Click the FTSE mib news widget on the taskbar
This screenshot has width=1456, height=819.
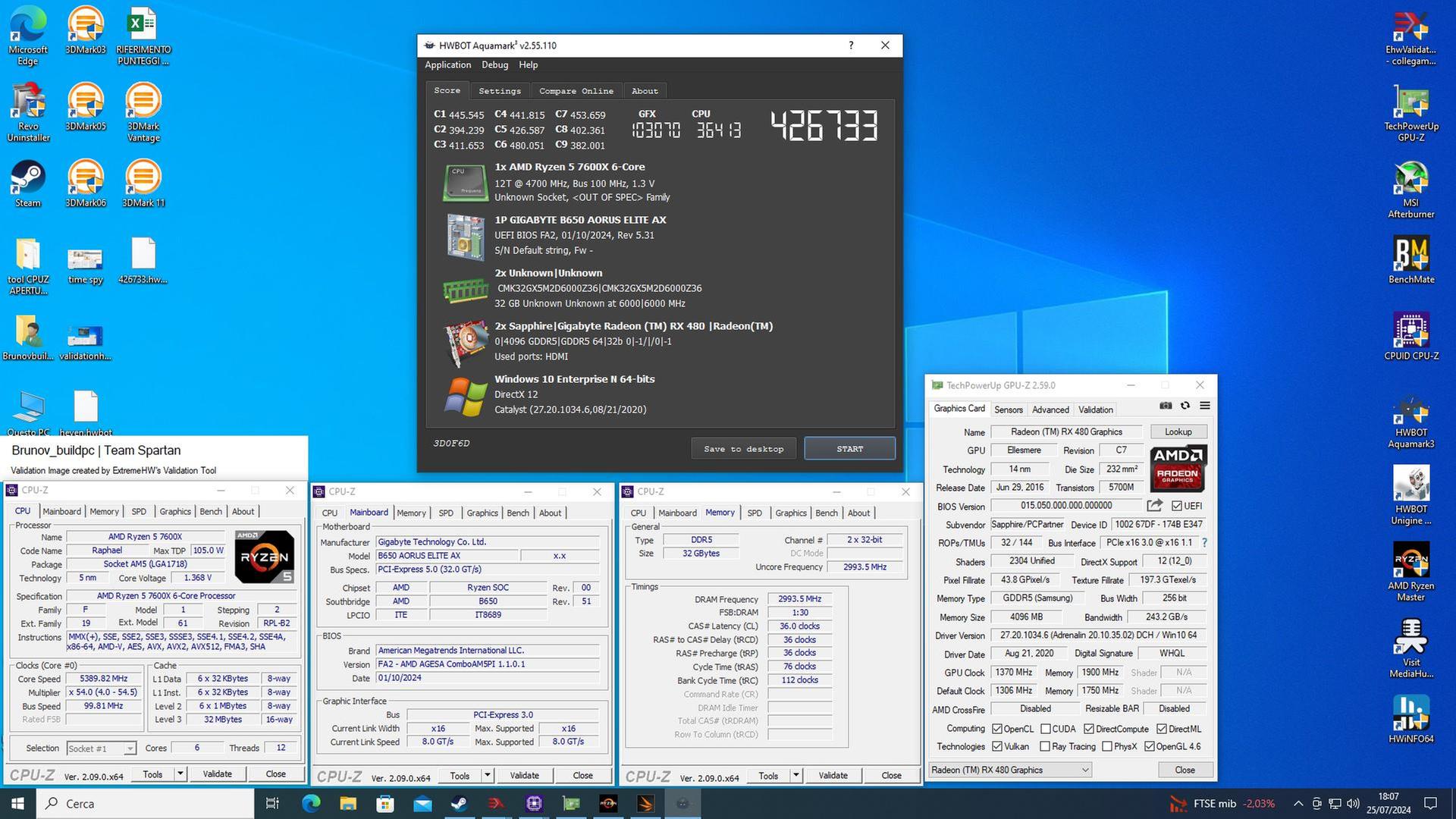tap(1222, 803)
